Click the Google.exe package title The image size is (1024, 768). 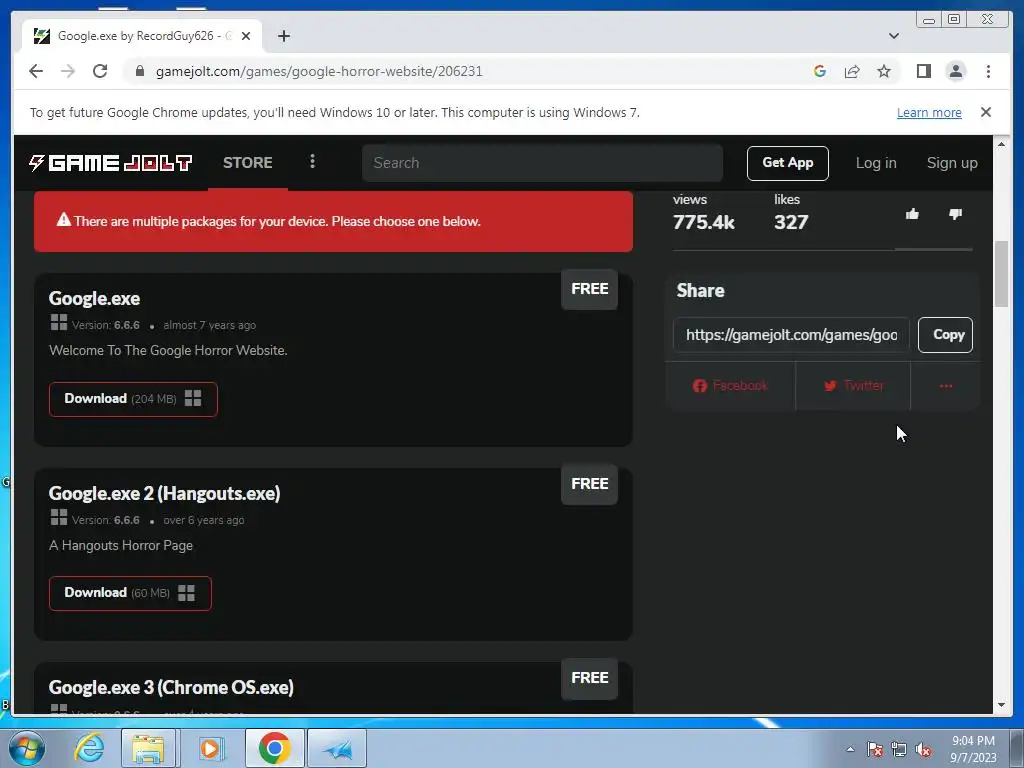pos(94,298)
